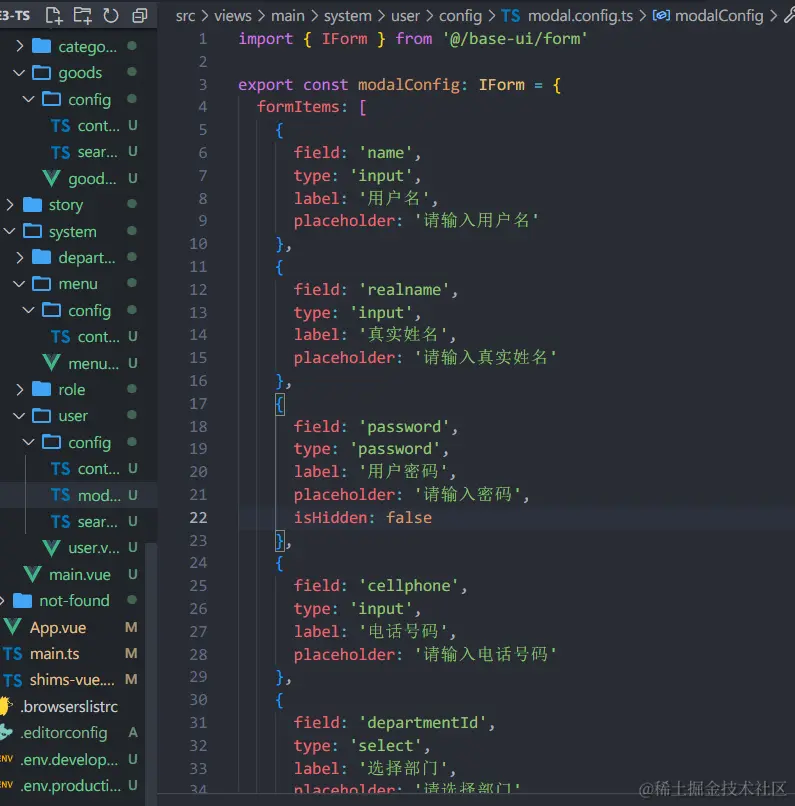The image size is (795, 806).
Task: Click the New Folder icon in explorer header
Action: [x=82, y=15]
